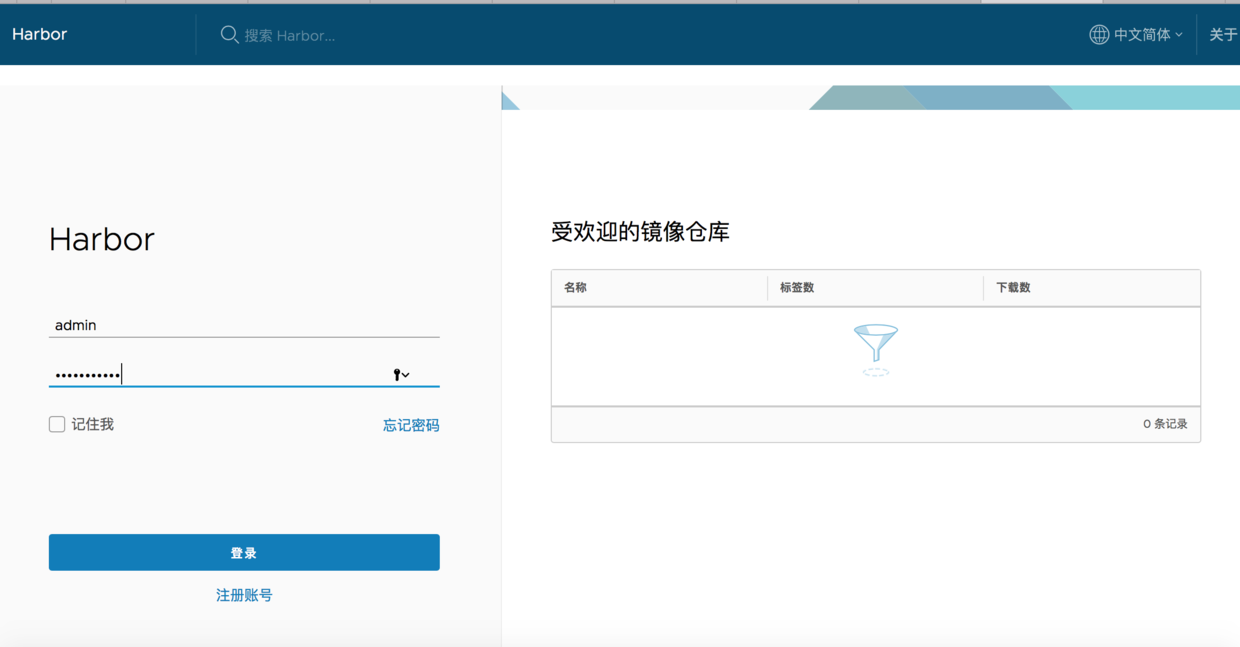
Task: Click the Harbor logo in the header
Action: 39,34
